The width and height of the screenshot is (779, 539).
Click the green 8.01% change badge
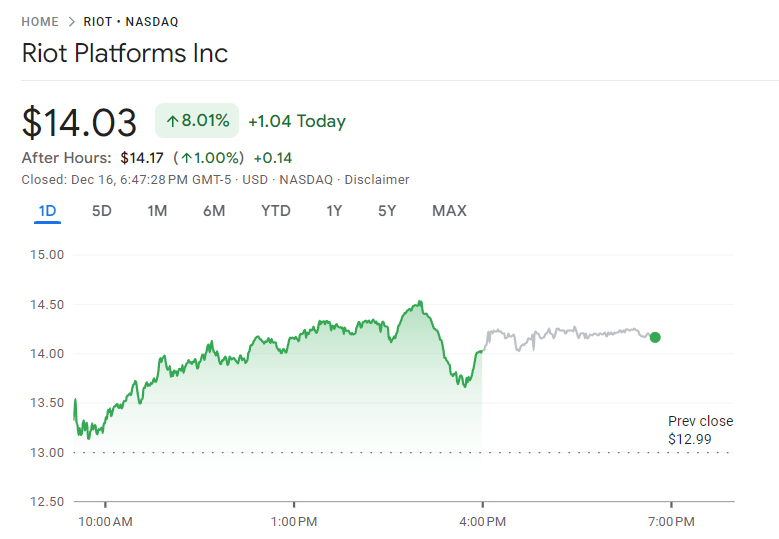click(x=197, y=121)
